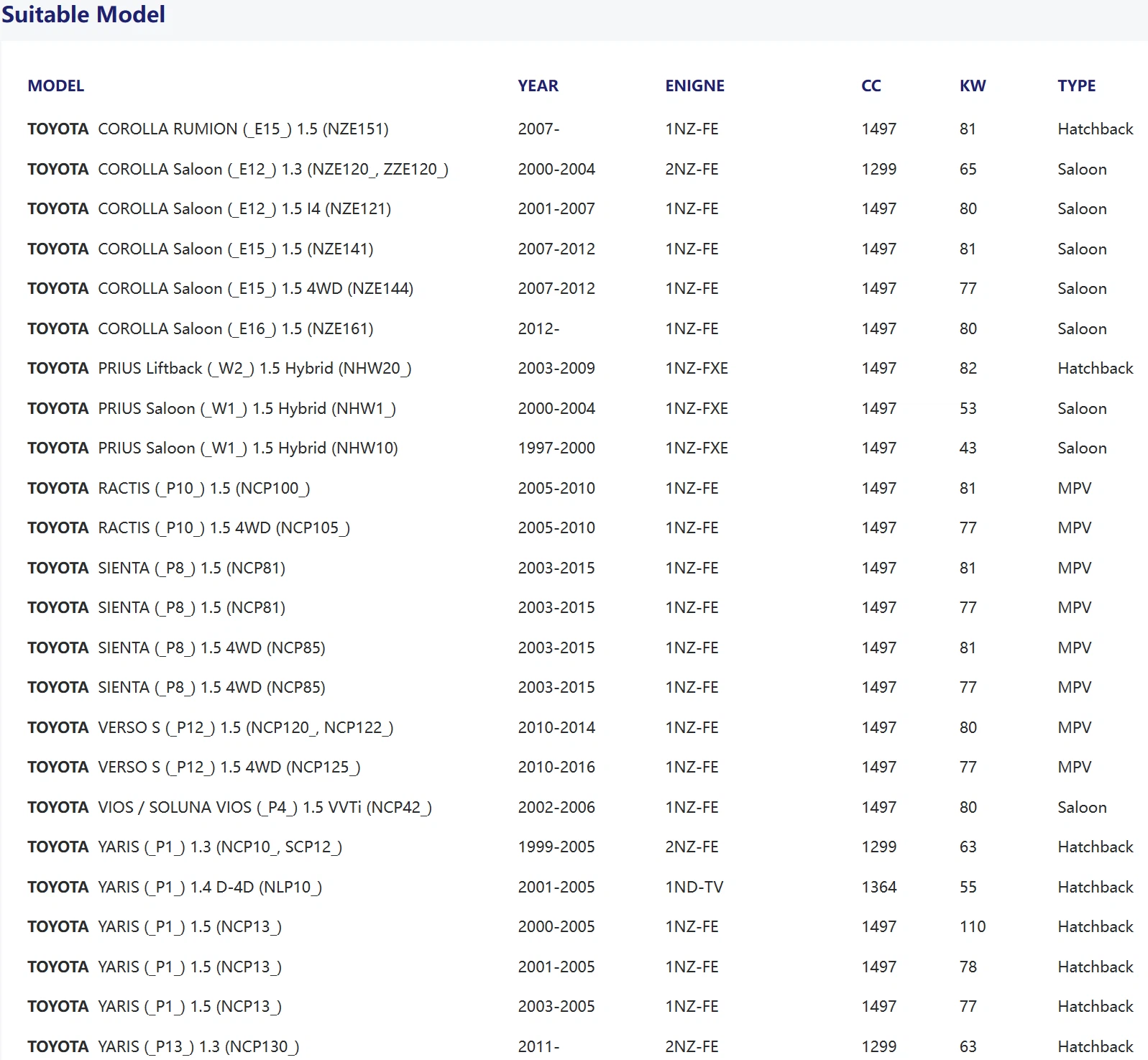This screenshot has height=1060, width=1148.
Task: Click KW value 53 in PRIUS NHW1_ row
Action: 968,409
